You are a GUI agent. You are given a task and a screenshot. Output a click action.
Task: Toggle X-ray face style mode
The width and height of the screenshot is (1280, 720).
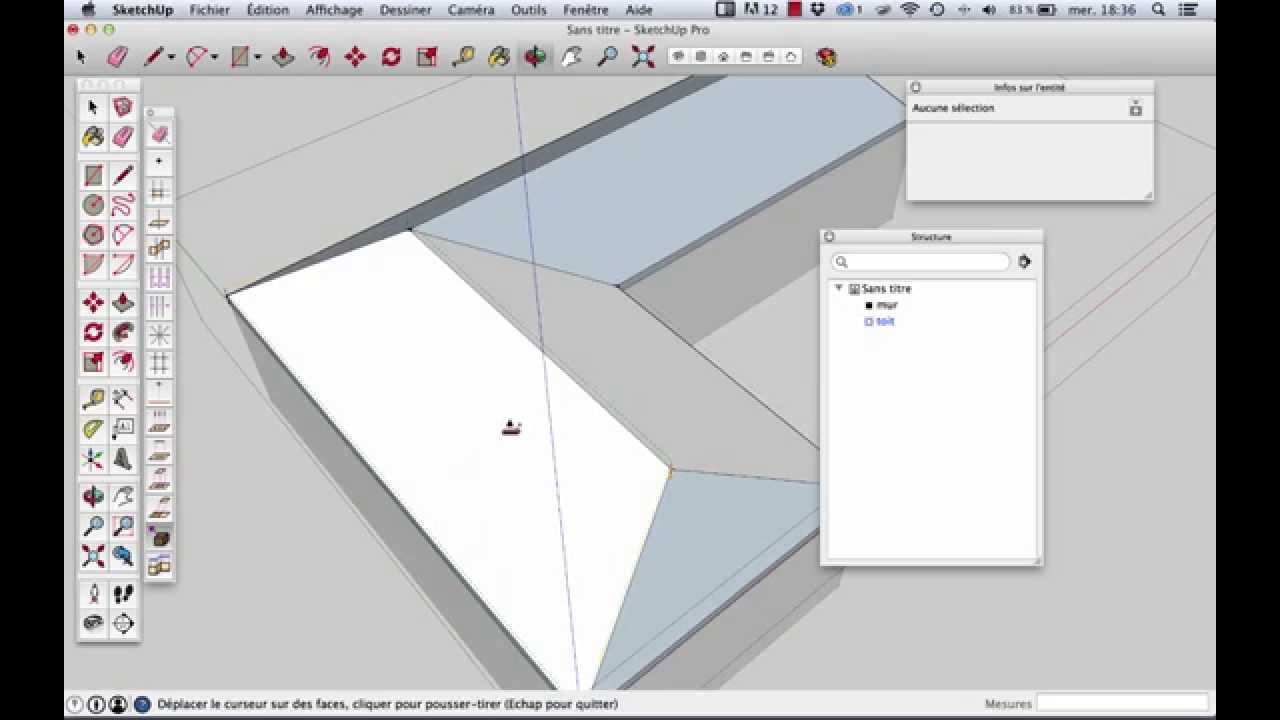click(x=678, y=57)
